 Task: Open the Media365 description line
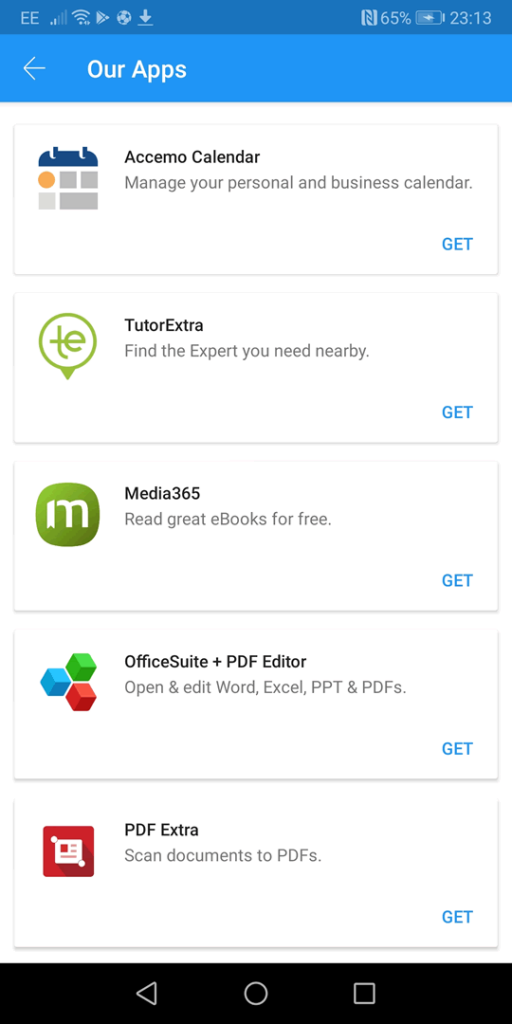228,520
